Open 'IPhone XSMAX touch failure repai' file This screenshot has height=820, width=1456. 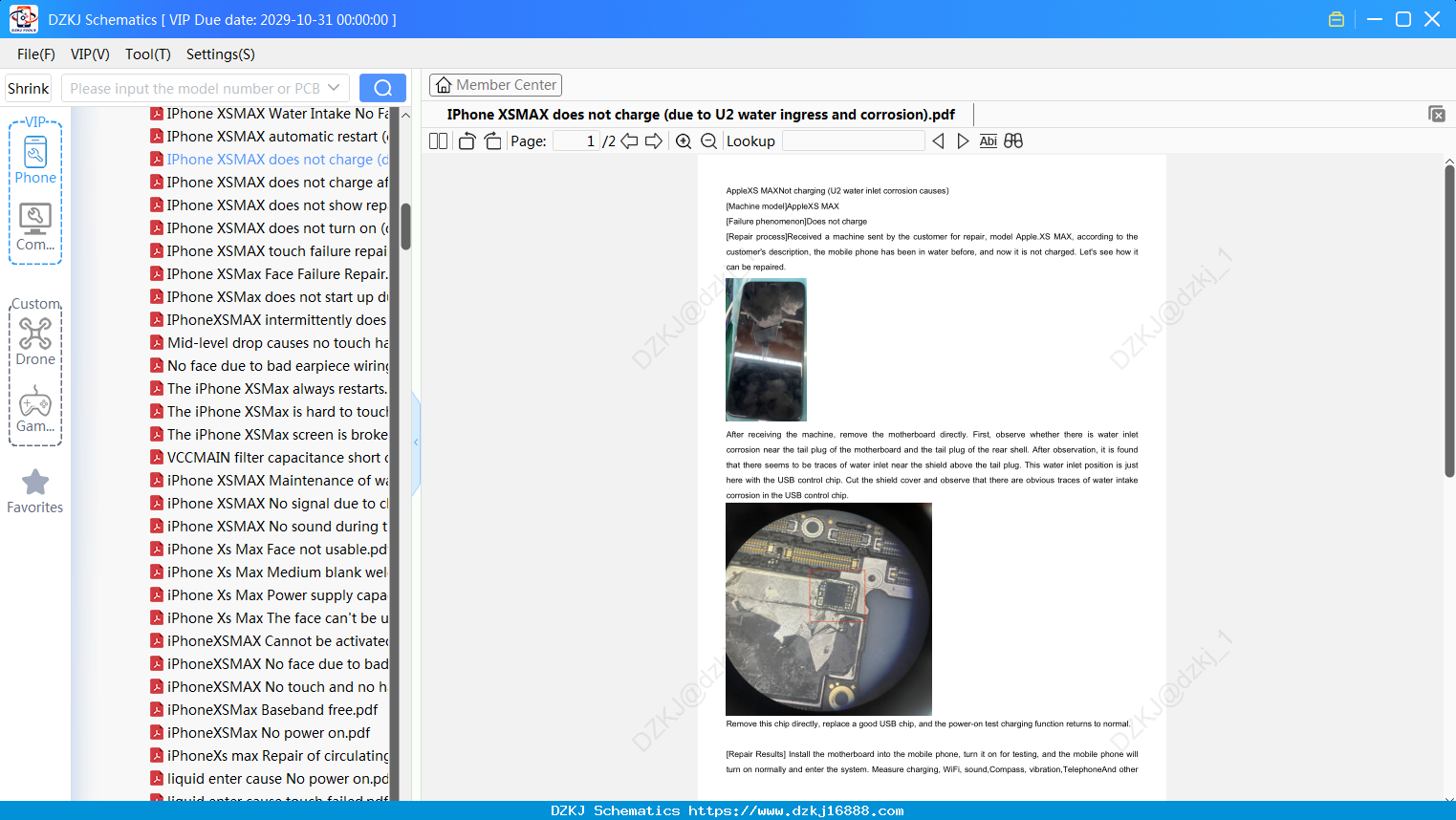(270, 251)
